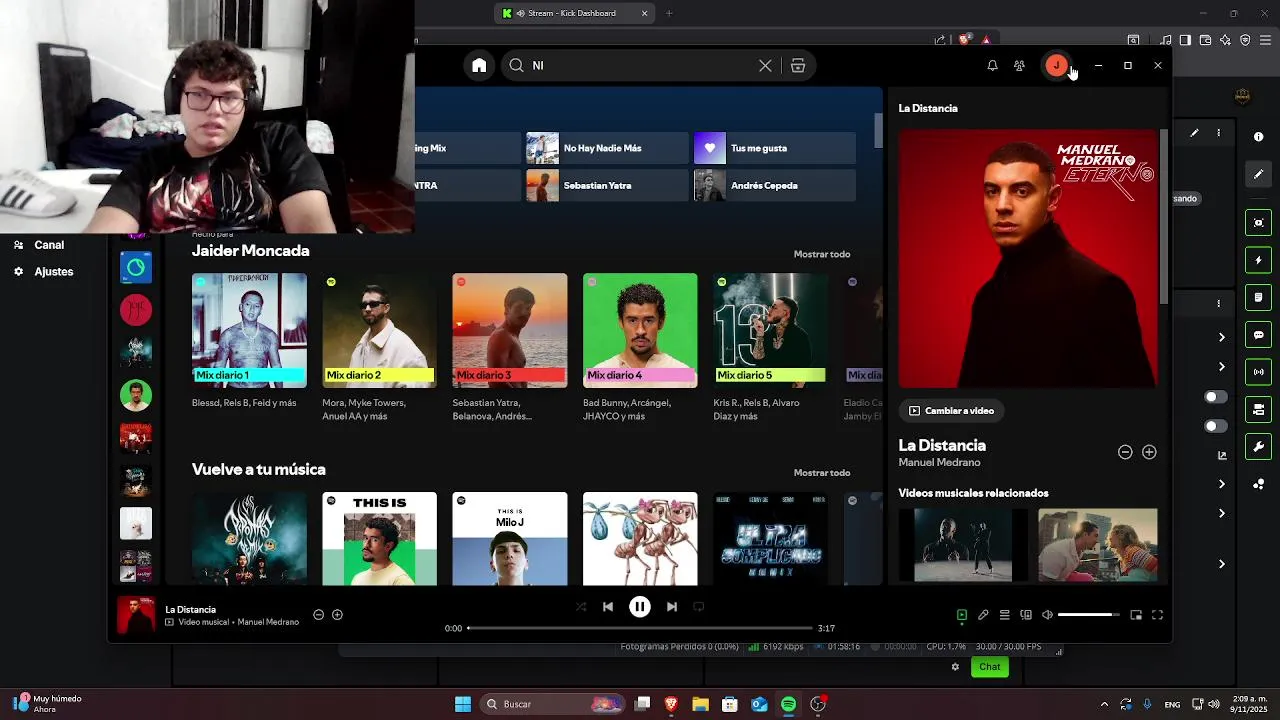Add La Distancia via plus in player bar

click(x=337, y=614)
